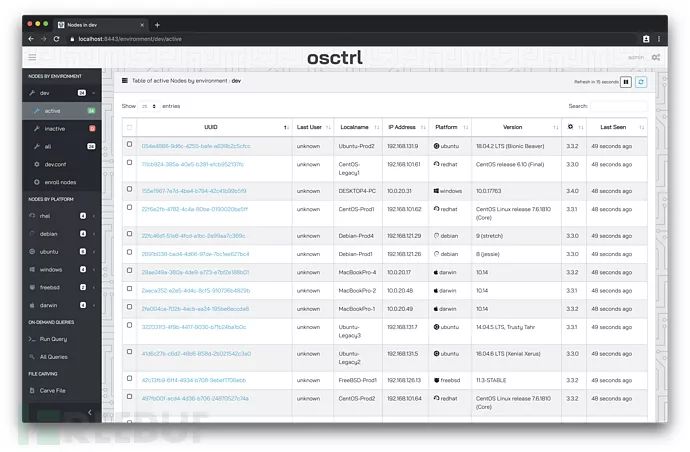The width and height of the screenshot is (690, 452).
Task: Open UUID link for MacBookPro-2 node
Action: point(196,290)
